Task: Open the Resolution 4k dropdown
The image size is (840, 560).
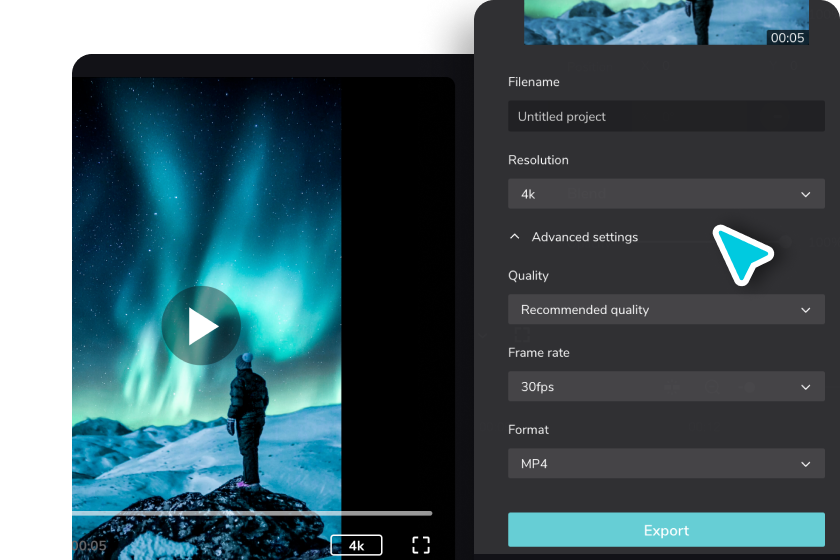Action: [666, 194]
